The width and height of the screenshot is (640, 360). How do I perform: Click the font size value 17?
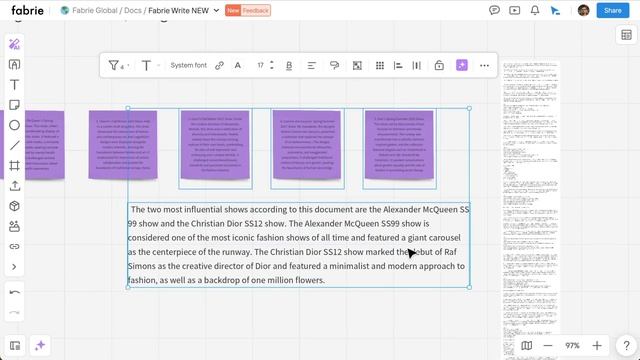point(260,65)
